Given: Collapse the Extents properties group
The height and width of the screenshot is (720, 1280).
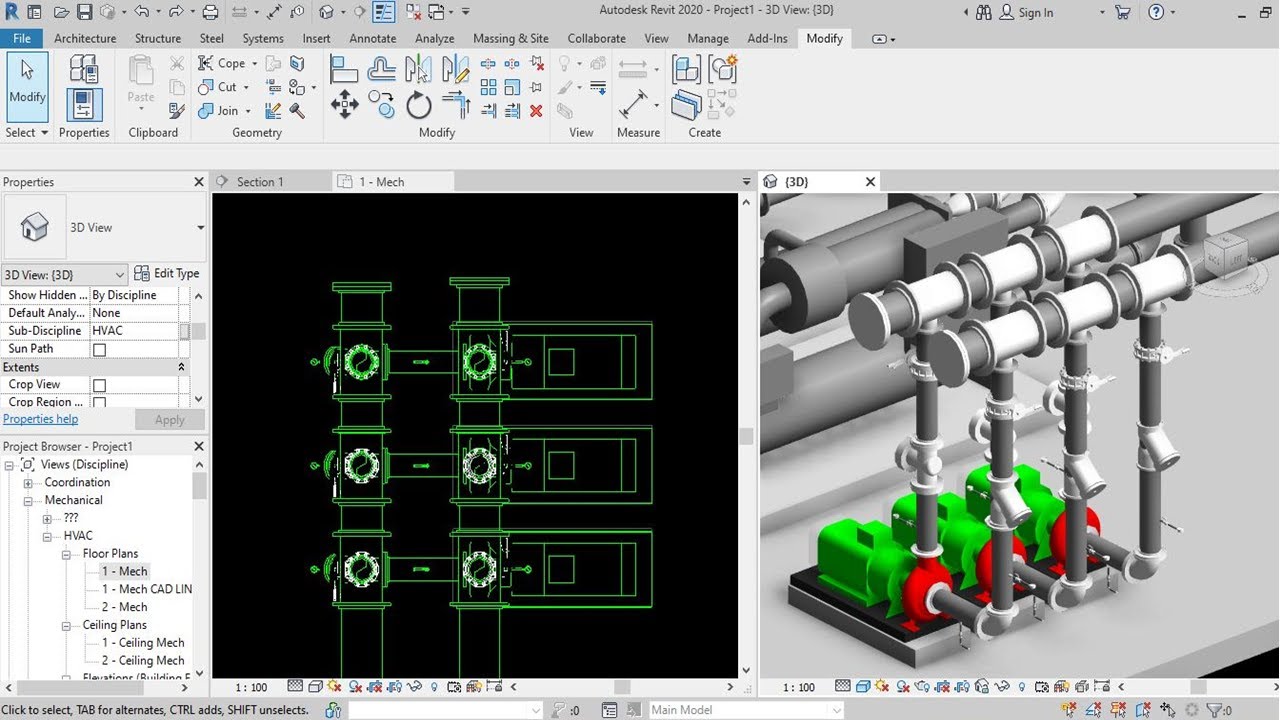Looking at the screenshot, I should 181,367.
